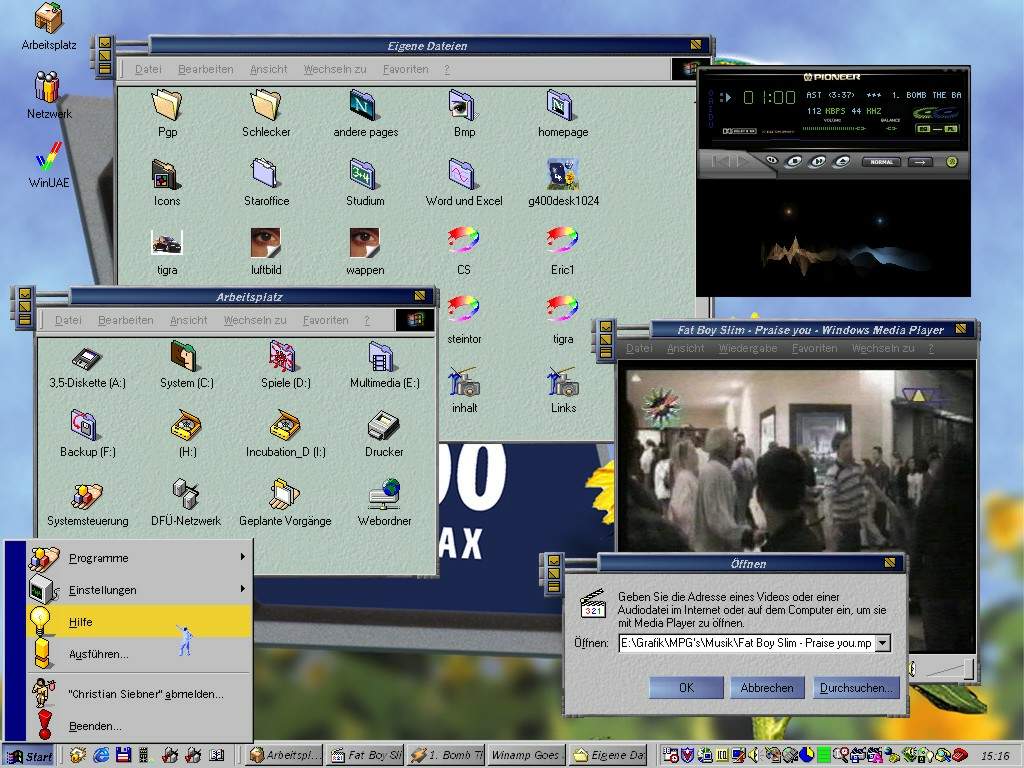The width and height of the screenshot is (1024, 768).
Task: Toggle the PL playlist on the Winamp player
Action: point(951,128)
